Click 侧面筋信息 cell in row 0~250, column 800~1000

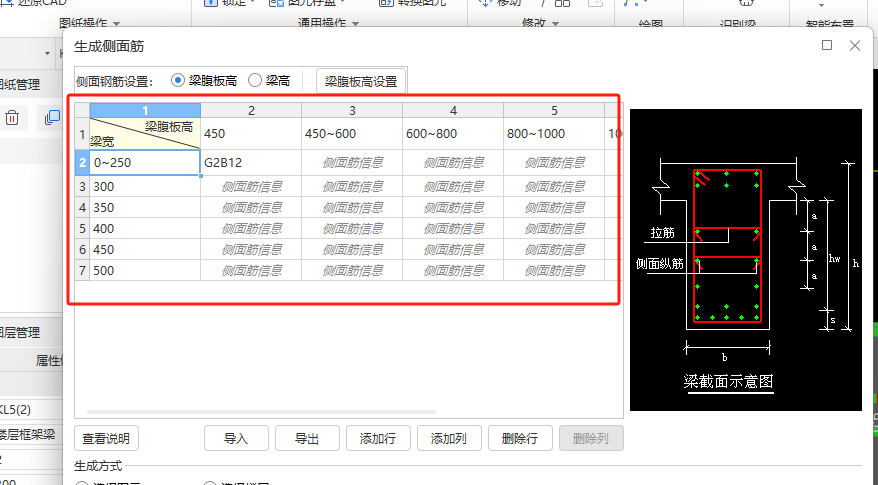554,162
